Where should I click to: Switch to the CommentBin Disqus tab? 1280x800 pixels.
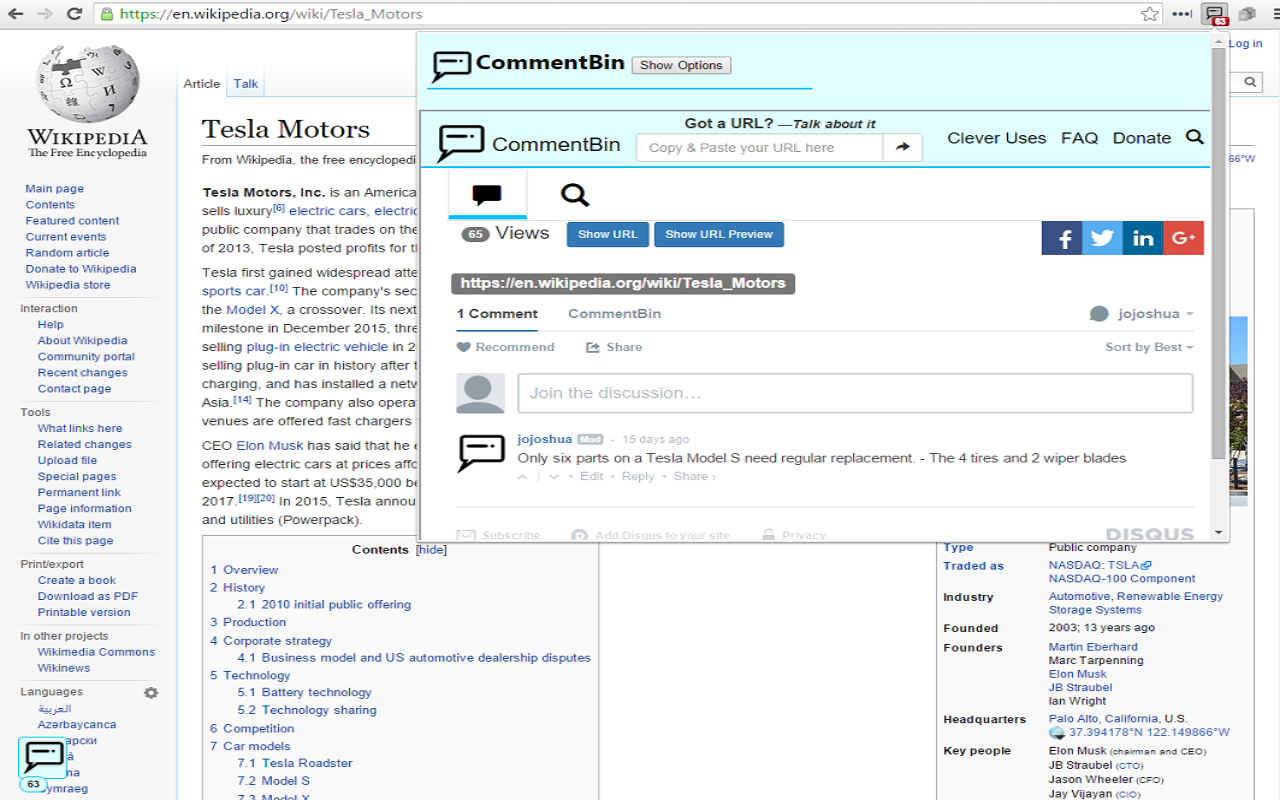[614, 314]
